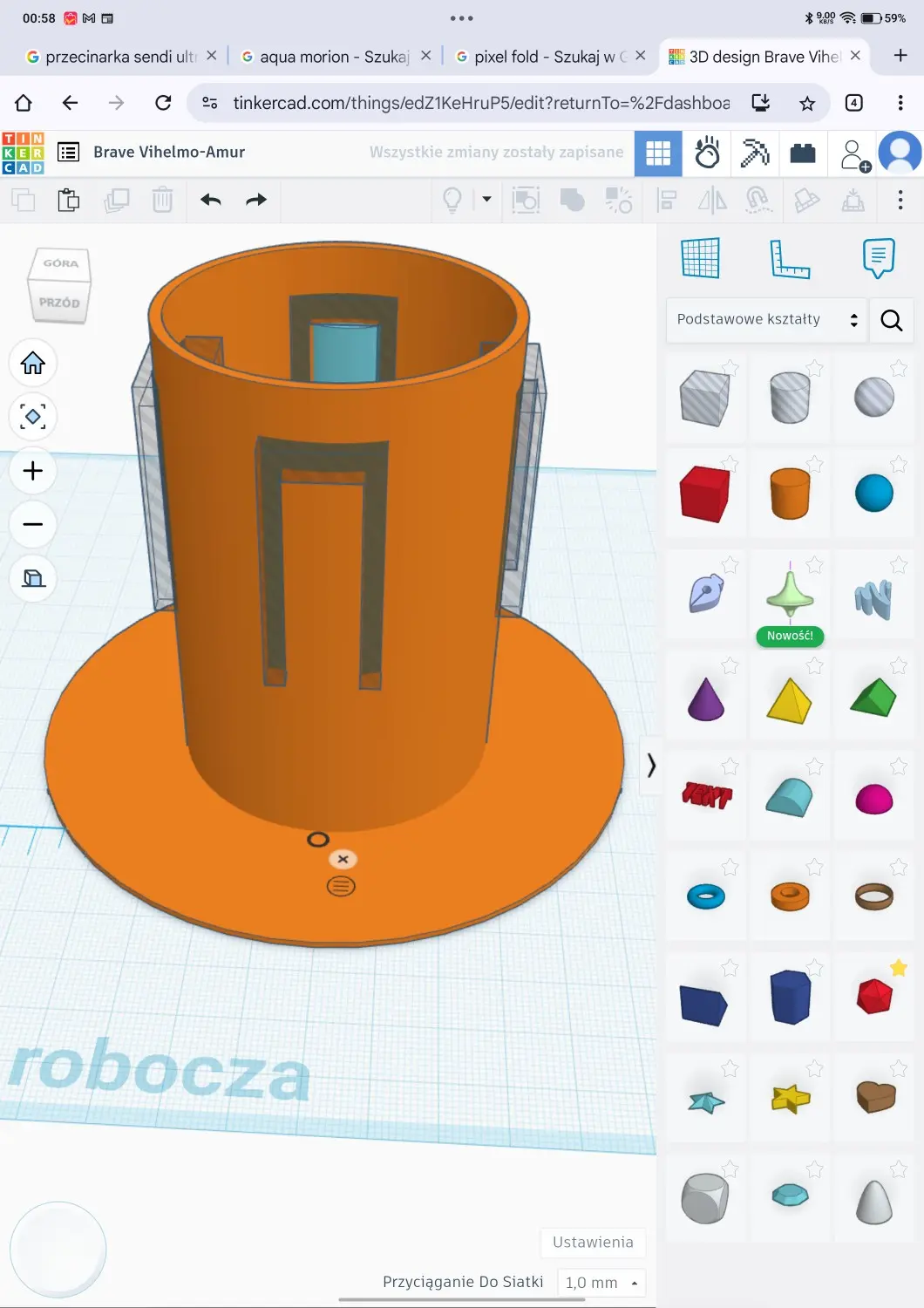Image resolution: width=924 pixels, height=1308 pixels.
Task: Redo the last undone action
Action: pos(256,200)
